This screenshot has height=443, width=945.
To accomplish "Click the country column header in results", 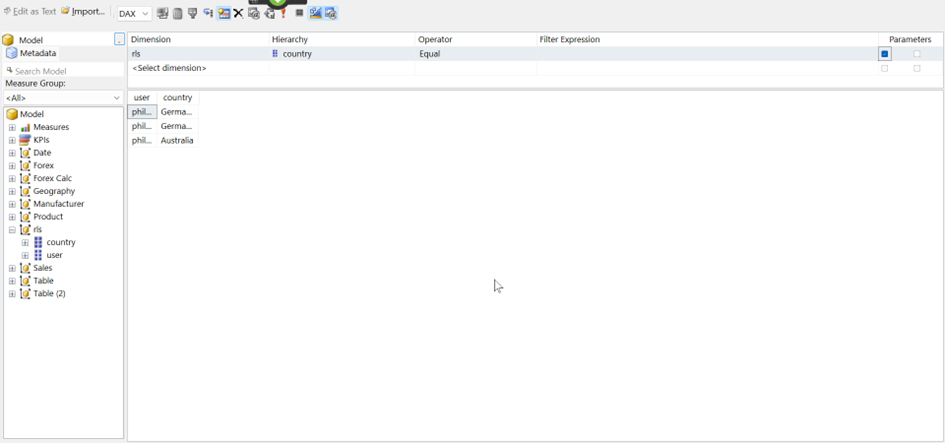I will click(x=177, y=98).
